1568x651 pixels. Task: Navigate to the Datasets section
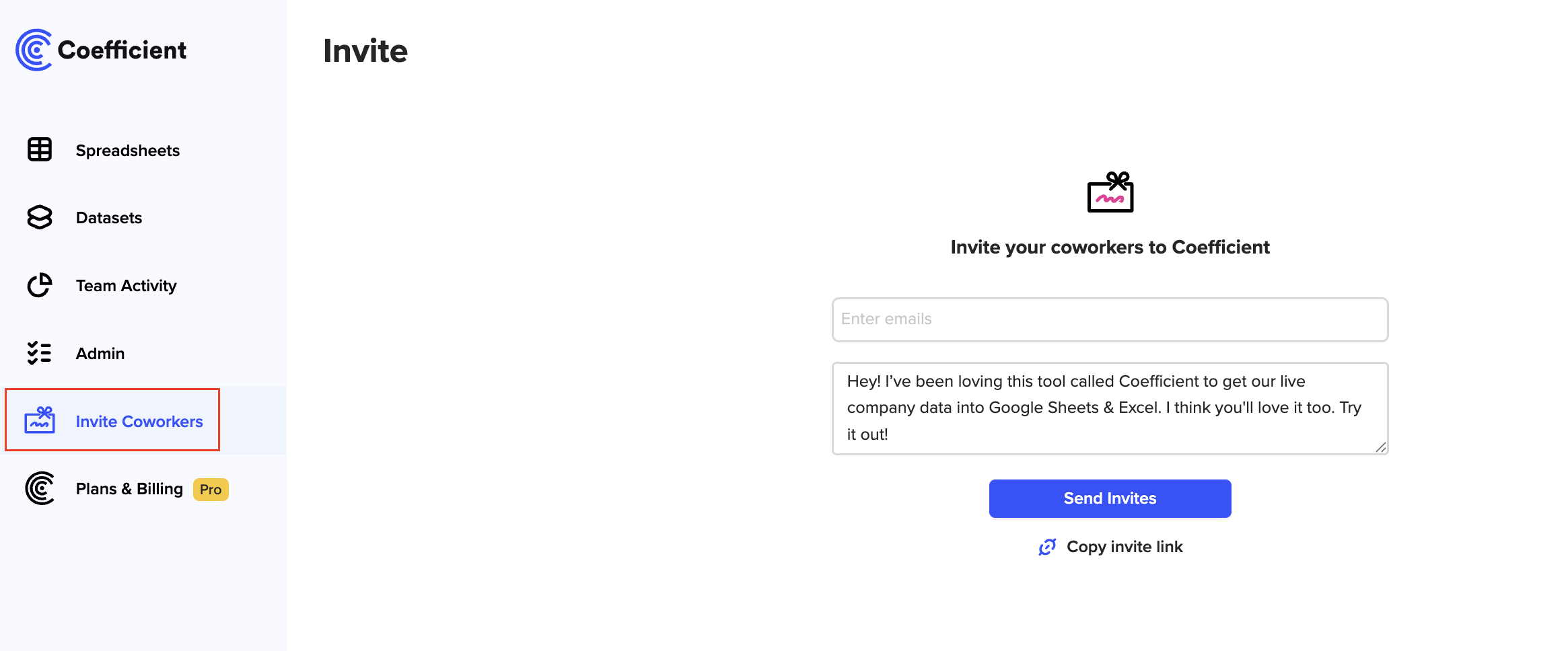108,217
